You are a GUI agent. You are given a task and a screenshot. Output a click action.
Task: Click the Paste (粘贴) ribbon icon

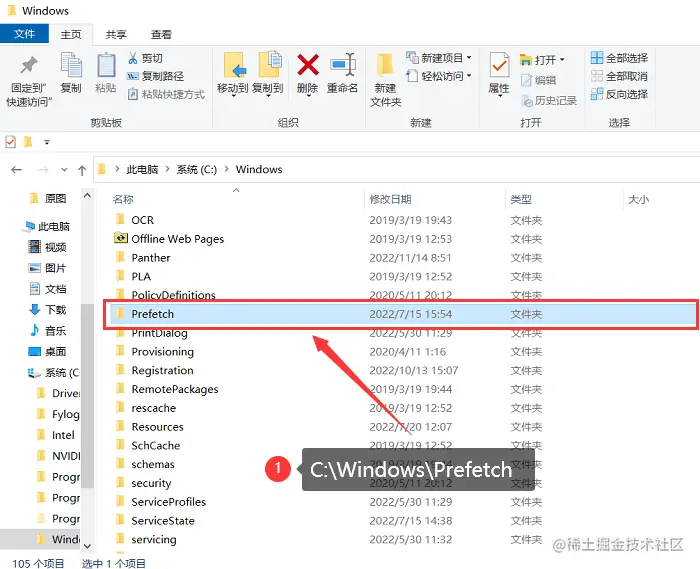click(x=106, y=73)
